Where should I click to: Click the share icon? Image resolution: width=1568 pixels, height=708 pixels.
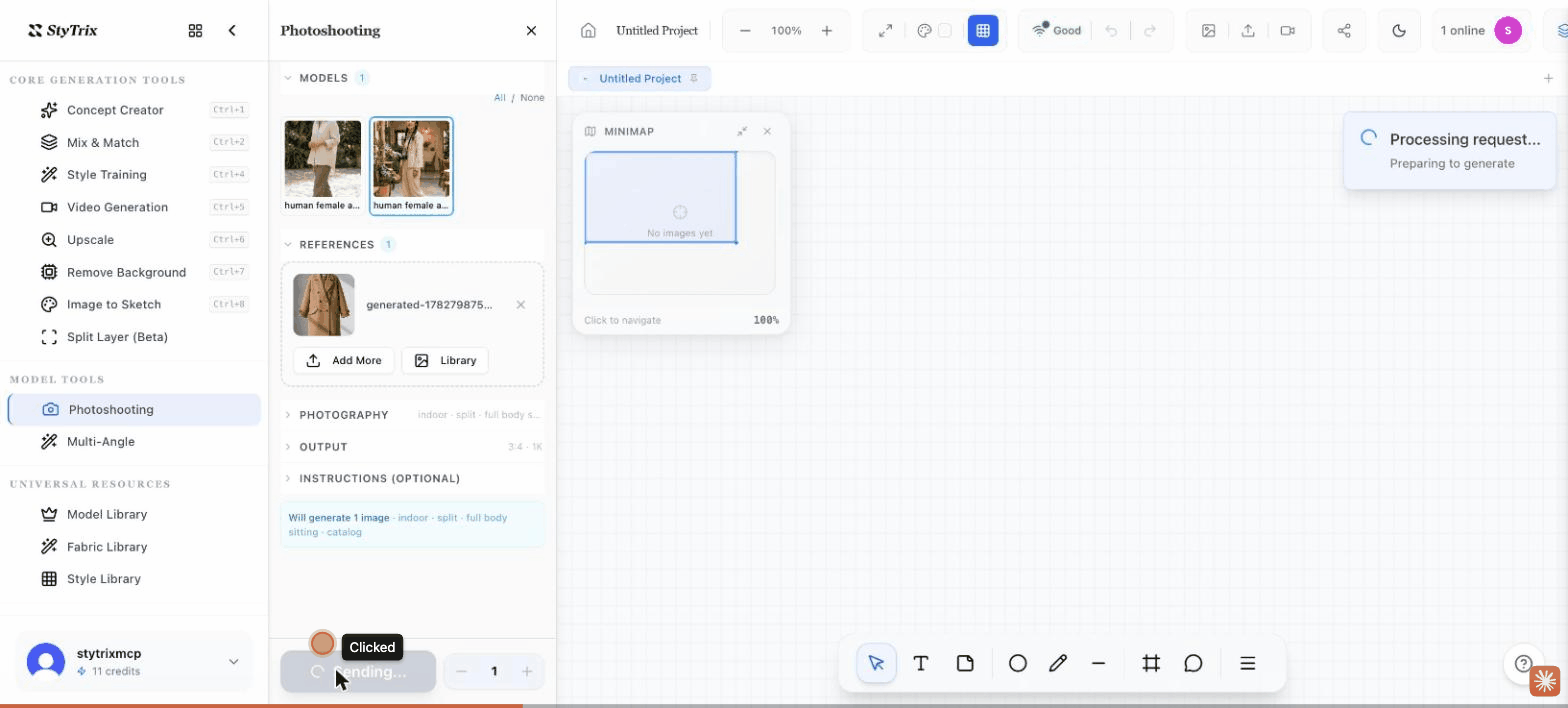click(1344, 30)
